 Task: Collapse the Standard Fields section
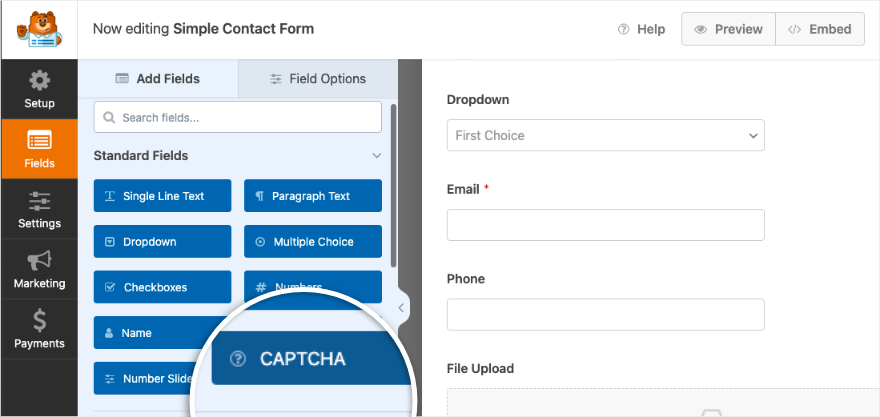tap(377, 156)
